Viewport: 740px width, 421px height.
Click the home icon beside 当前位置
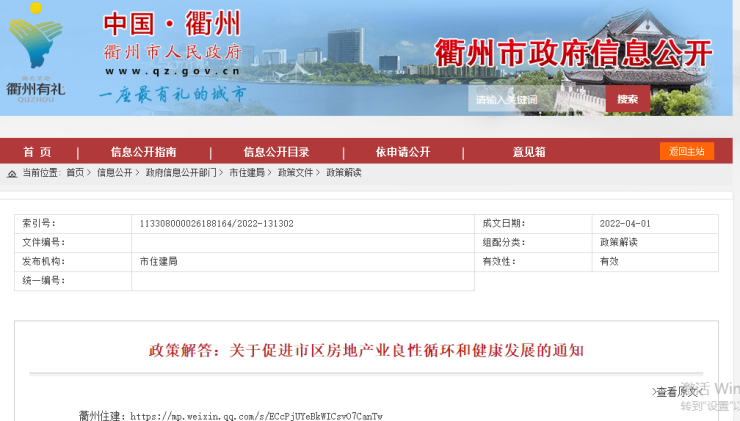click(12, 173)
